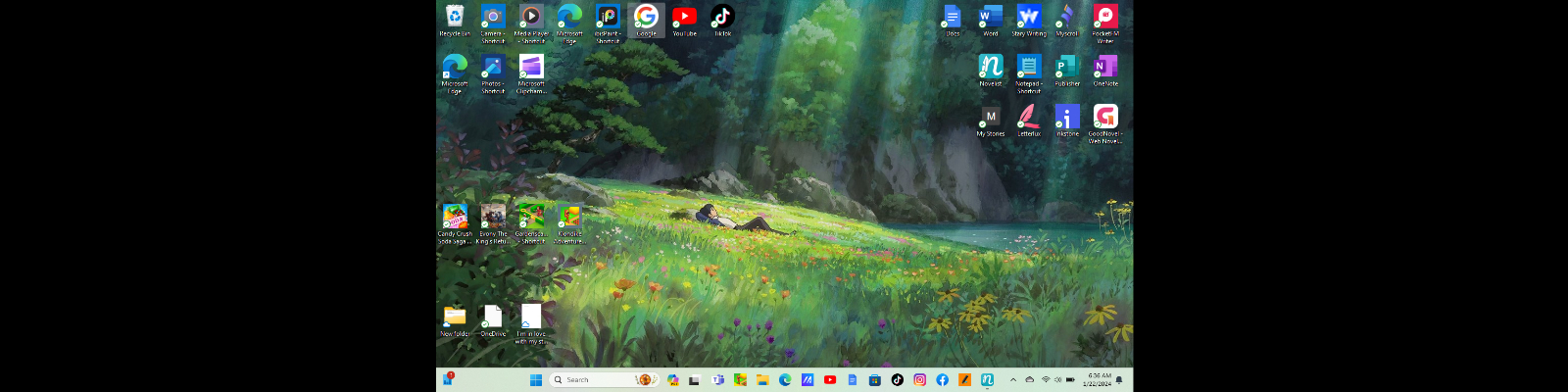This screenshot has width=1568, height=392.
Task: Select the Gardenscapes shortcut icon
Action: 531,223
